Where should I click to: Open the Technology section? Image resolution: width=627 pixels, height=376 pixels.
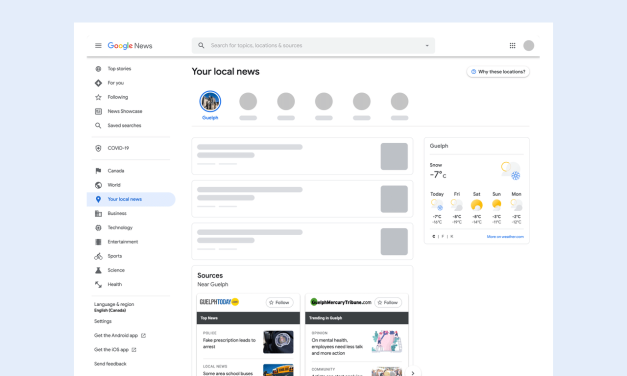click(120, 228)
